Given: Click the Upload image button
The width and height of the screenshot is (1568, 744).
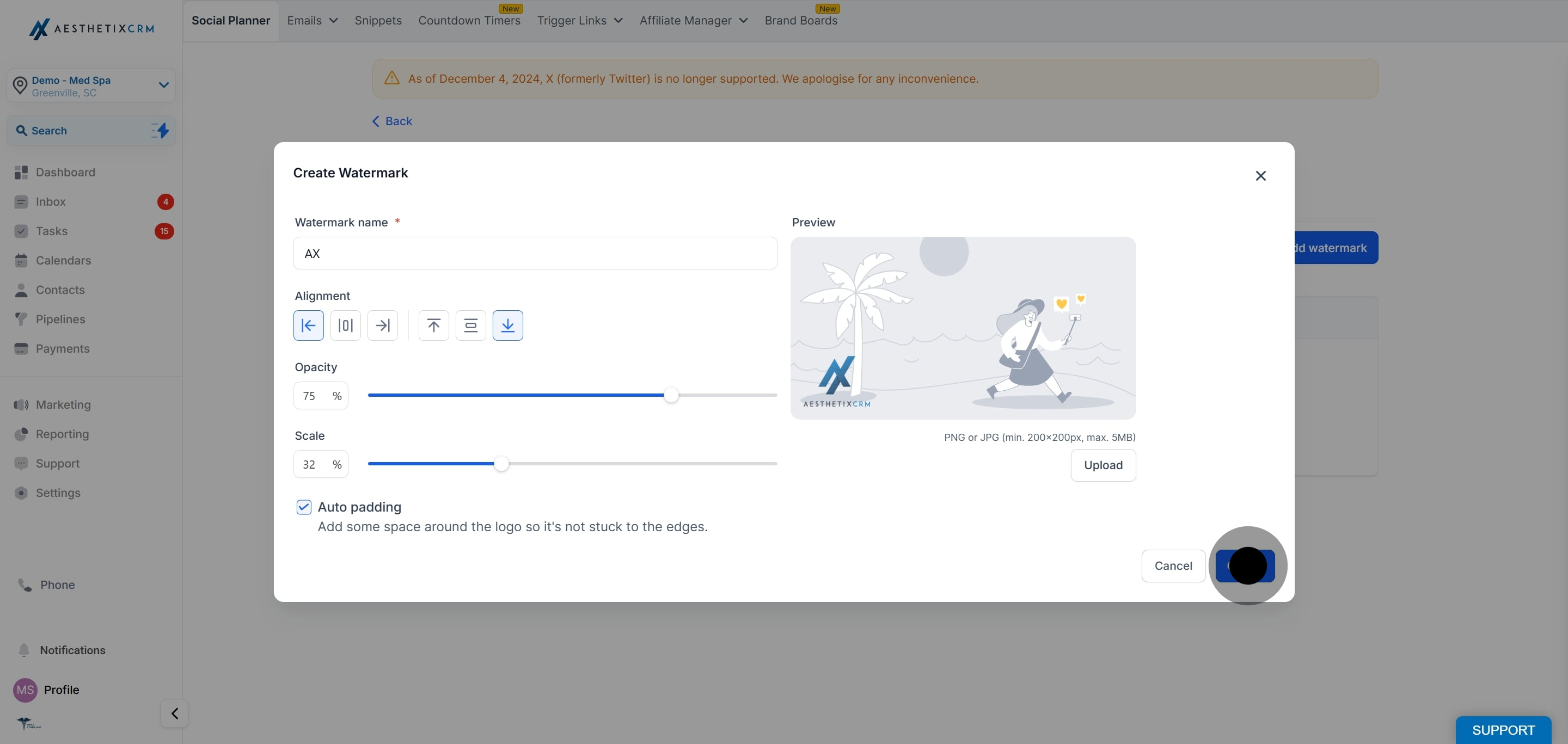Looking at the screenshot, I should pyautogui.click(x=1103, y=465).
